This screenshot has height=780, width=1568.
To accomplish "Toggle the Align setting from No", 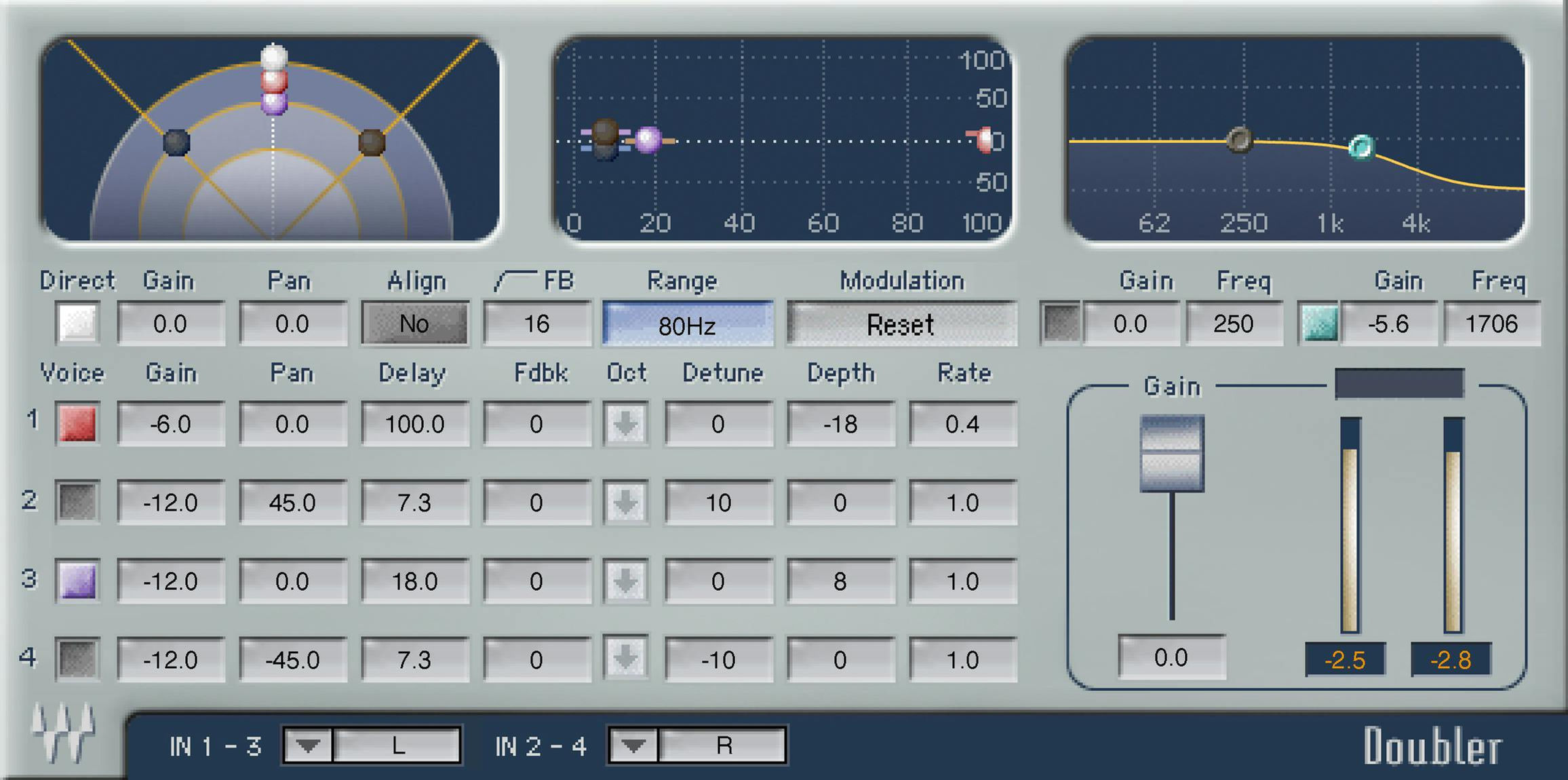I will (x=414, y=324).
